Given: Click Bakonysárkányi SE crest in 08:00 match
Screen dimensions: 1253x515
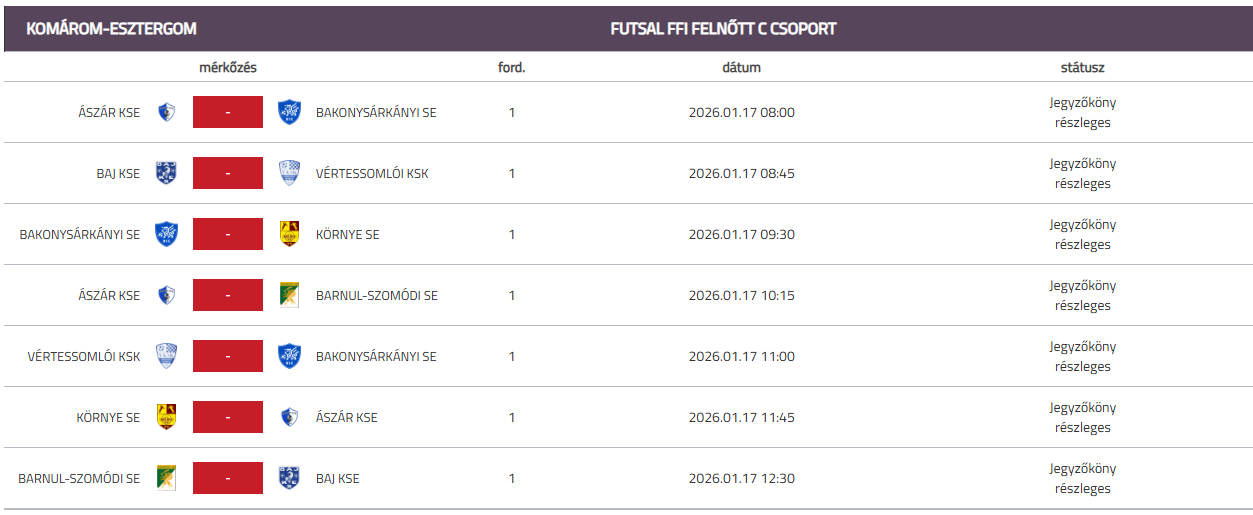Looking at the screenshot, I should click(289, 112).
